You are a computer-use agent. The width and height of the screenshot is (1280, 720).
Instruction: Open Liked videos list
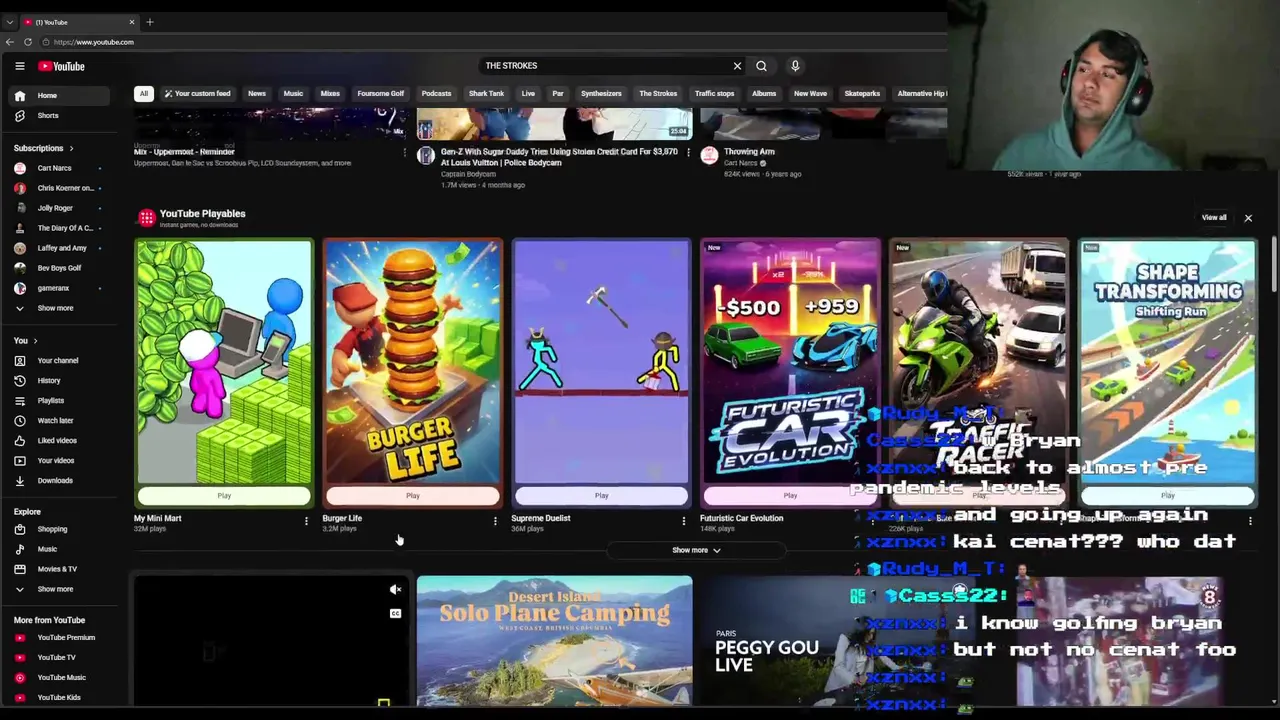click(x=60, y=440)
